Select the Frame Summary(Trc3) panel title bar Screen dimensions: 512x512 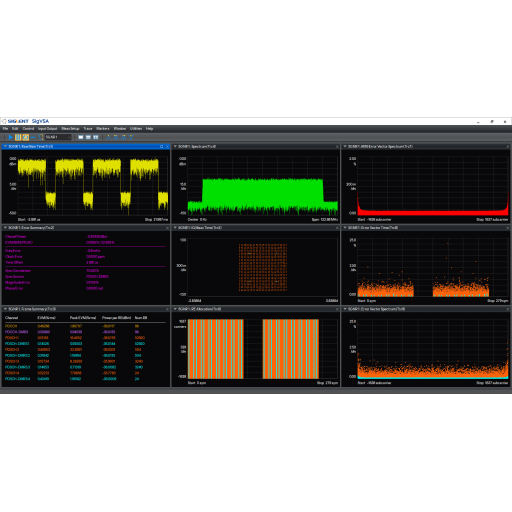86,309
